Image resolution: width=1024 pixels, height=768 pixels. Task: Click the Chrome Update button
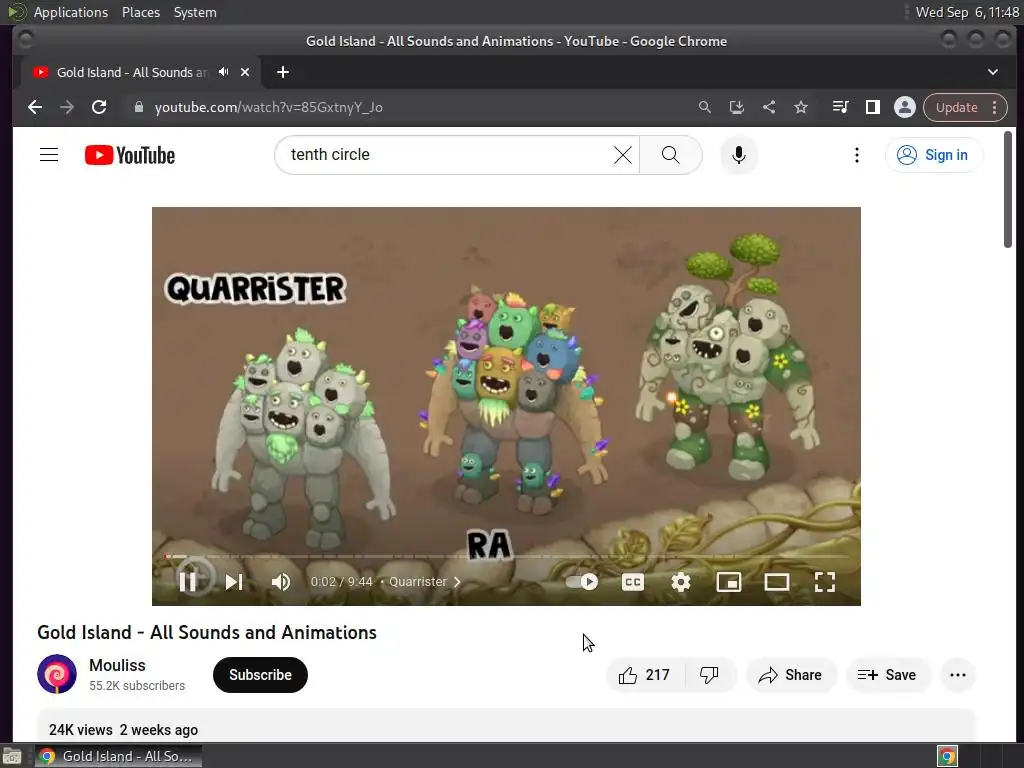click(957, 107)
